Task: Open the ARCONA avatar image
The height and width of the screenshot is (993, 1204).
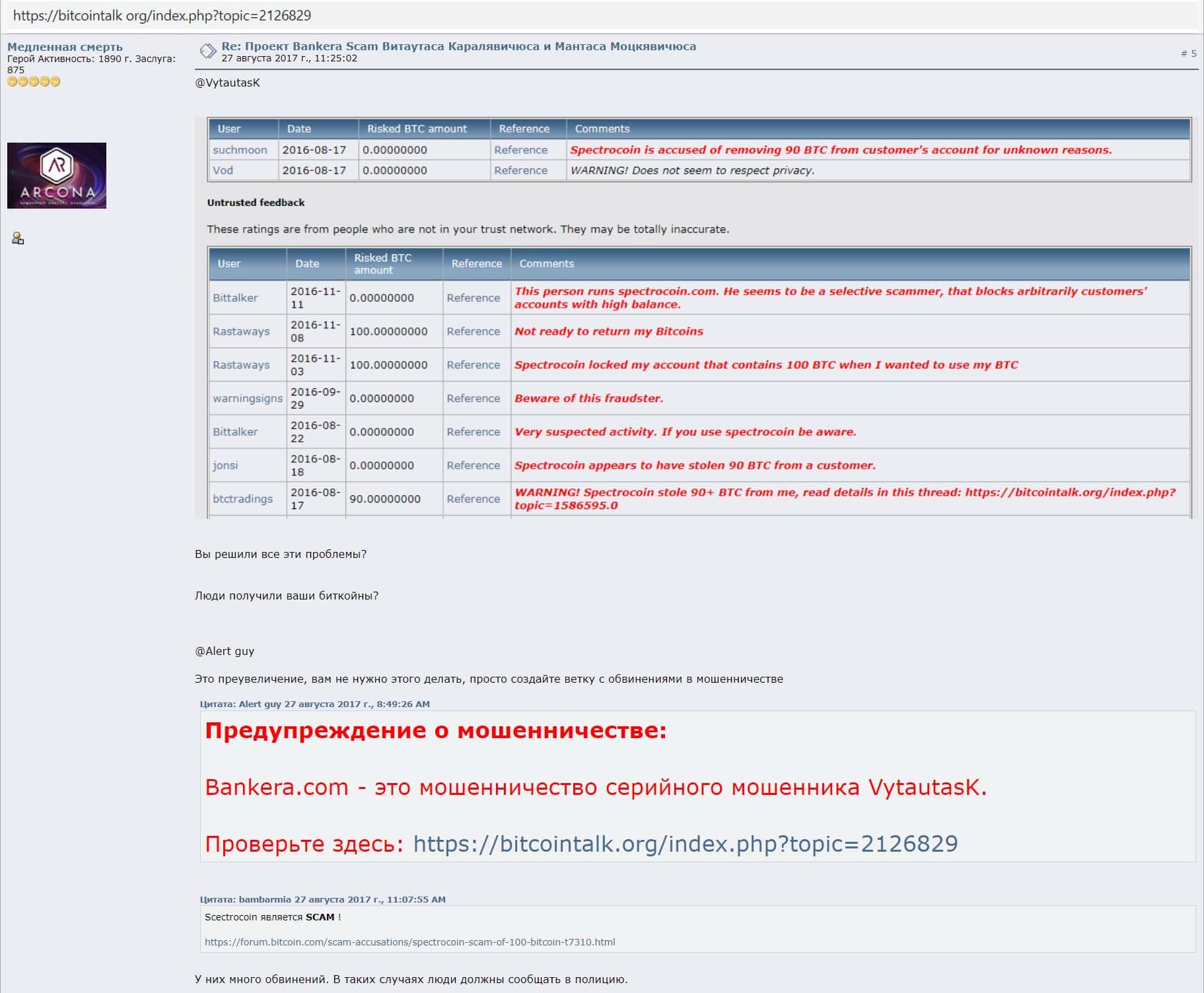Action: click(57, 176)
